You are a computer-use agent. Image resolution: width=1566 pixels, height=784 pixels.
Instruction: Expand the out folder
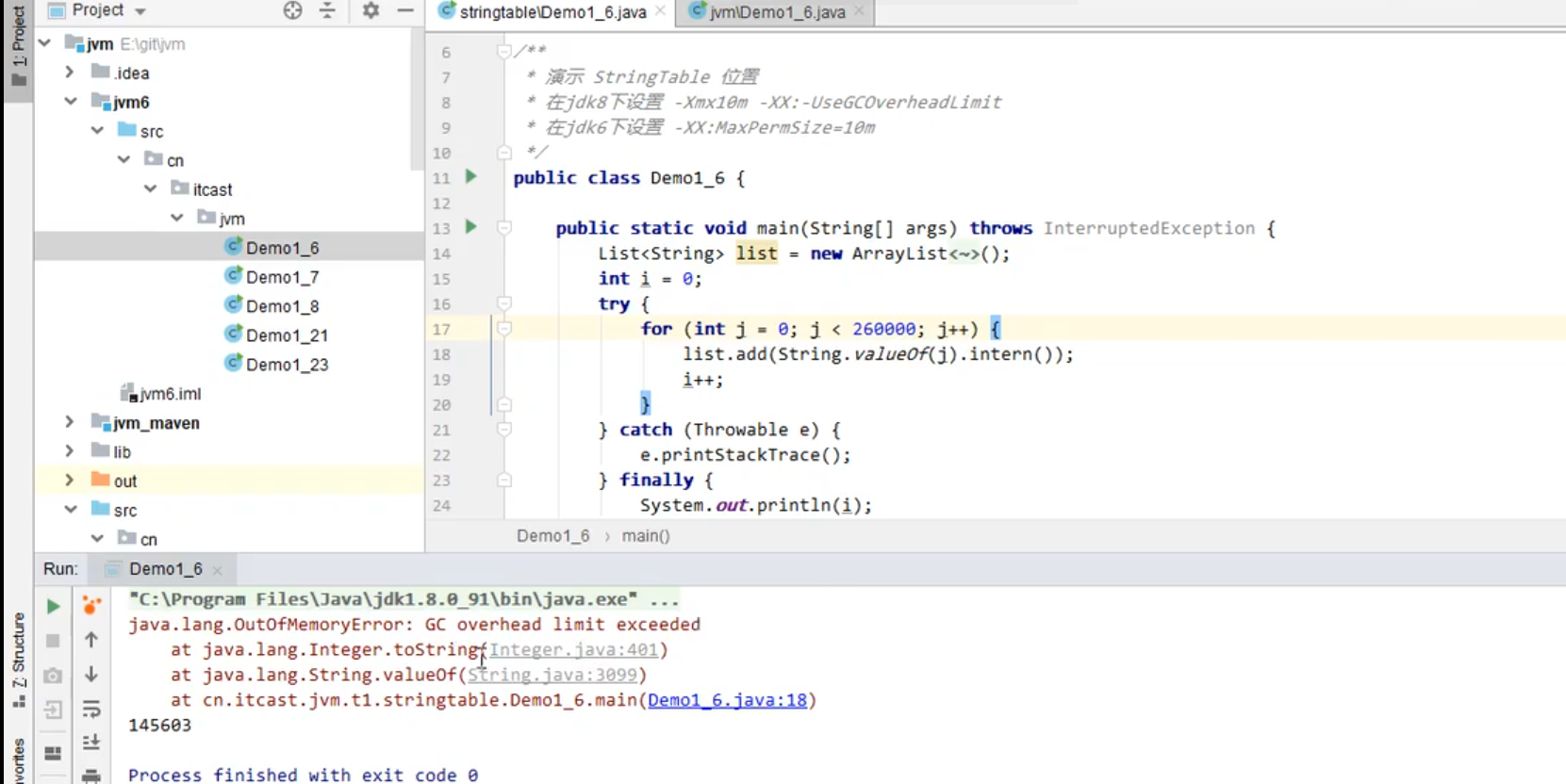[x=70, y=481]
